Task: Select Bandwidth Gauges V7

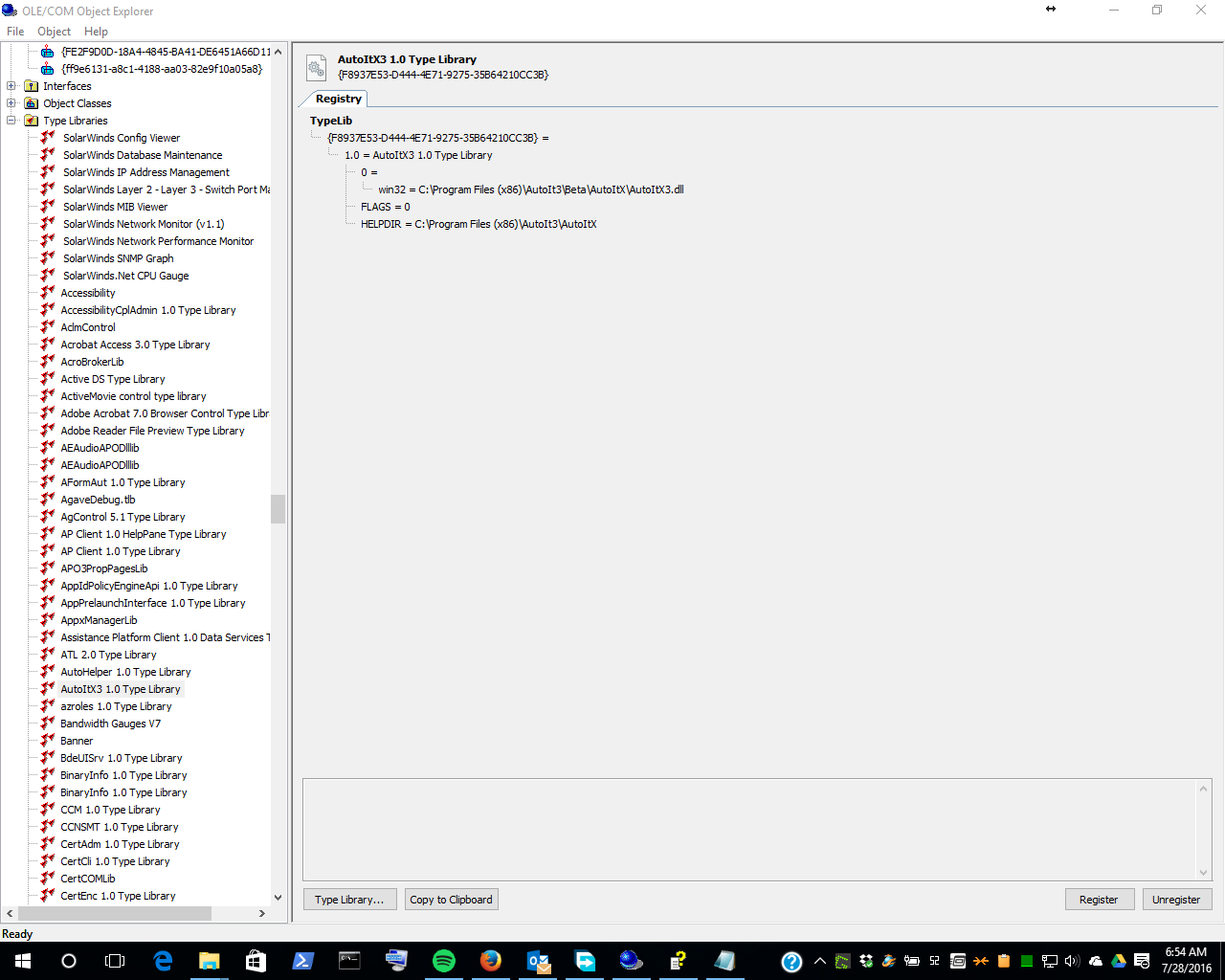Action: coord(110,724)
